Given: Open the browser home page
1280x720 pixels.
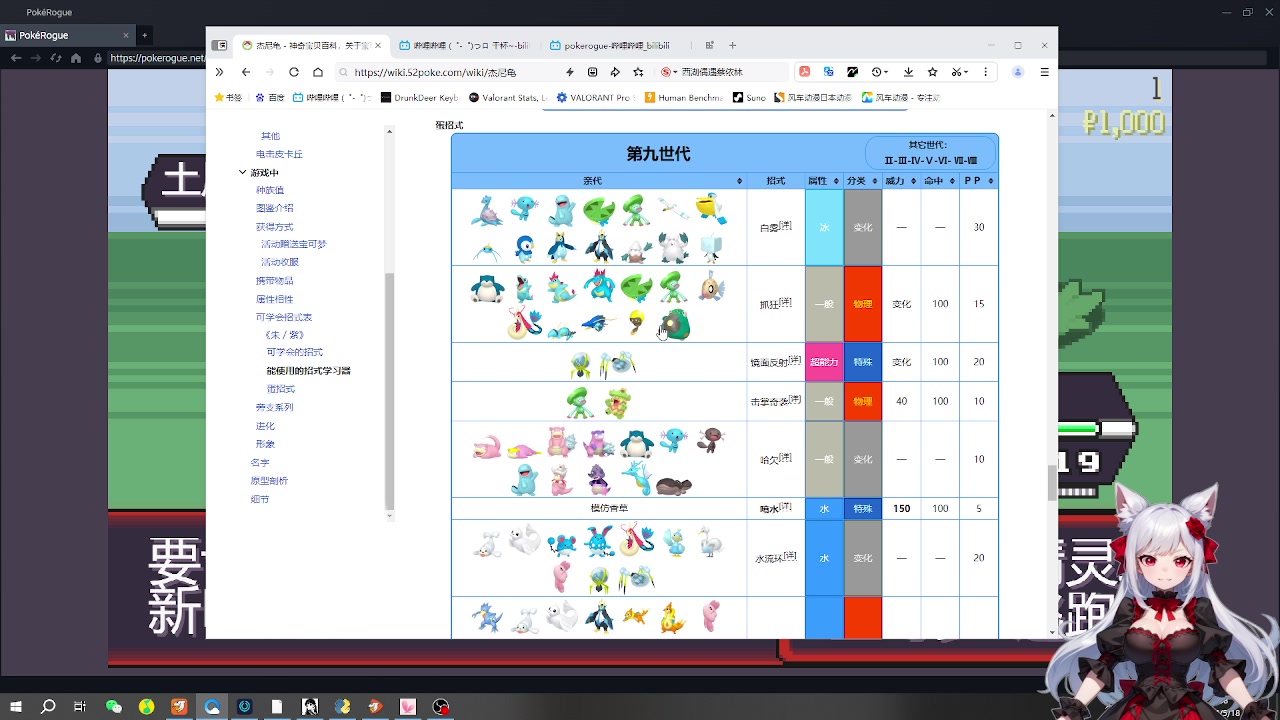Looking at the screenshot, I should pos(318,72).
